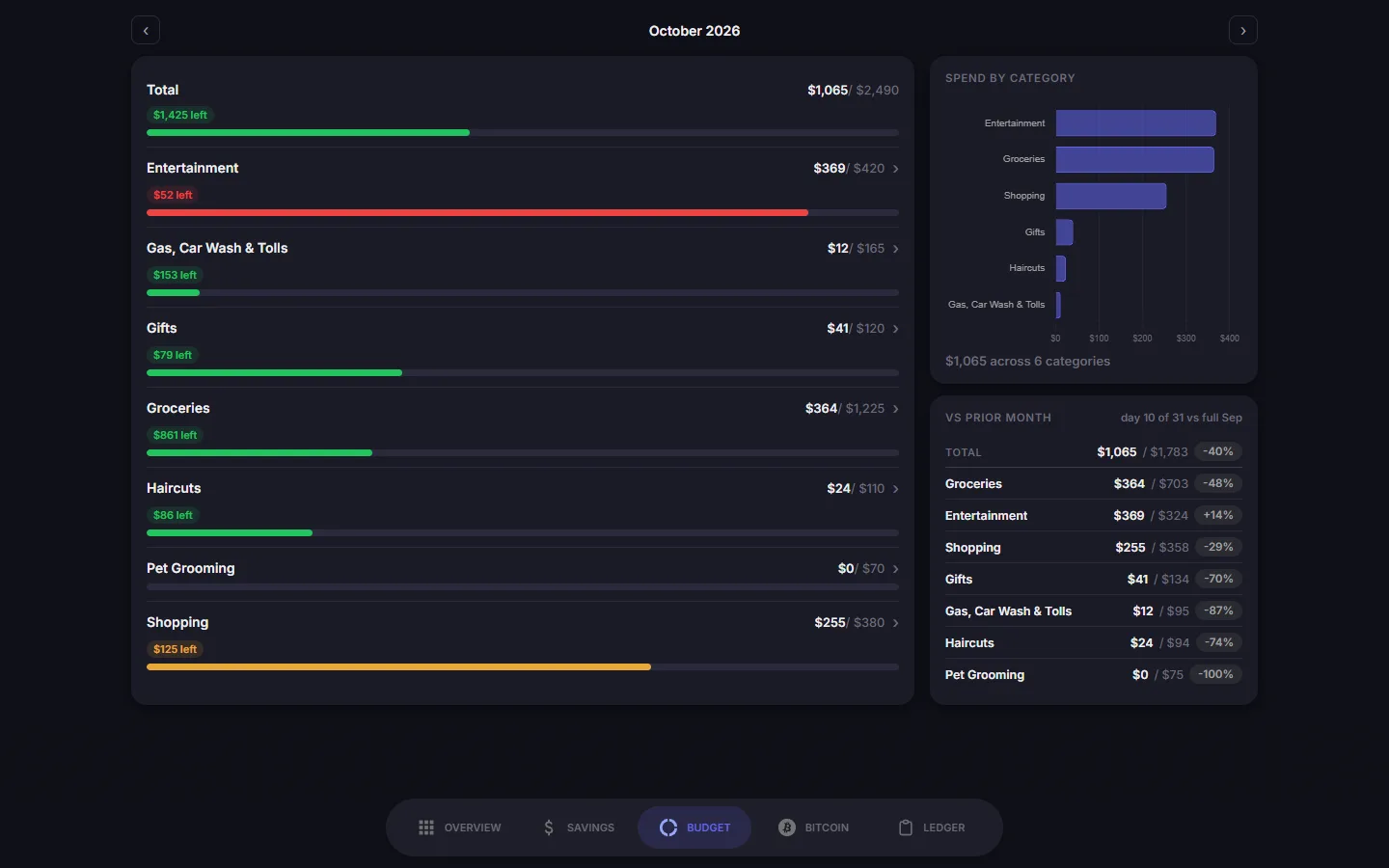
Task: Switch to the Savings tab
Action: point(579,827)
